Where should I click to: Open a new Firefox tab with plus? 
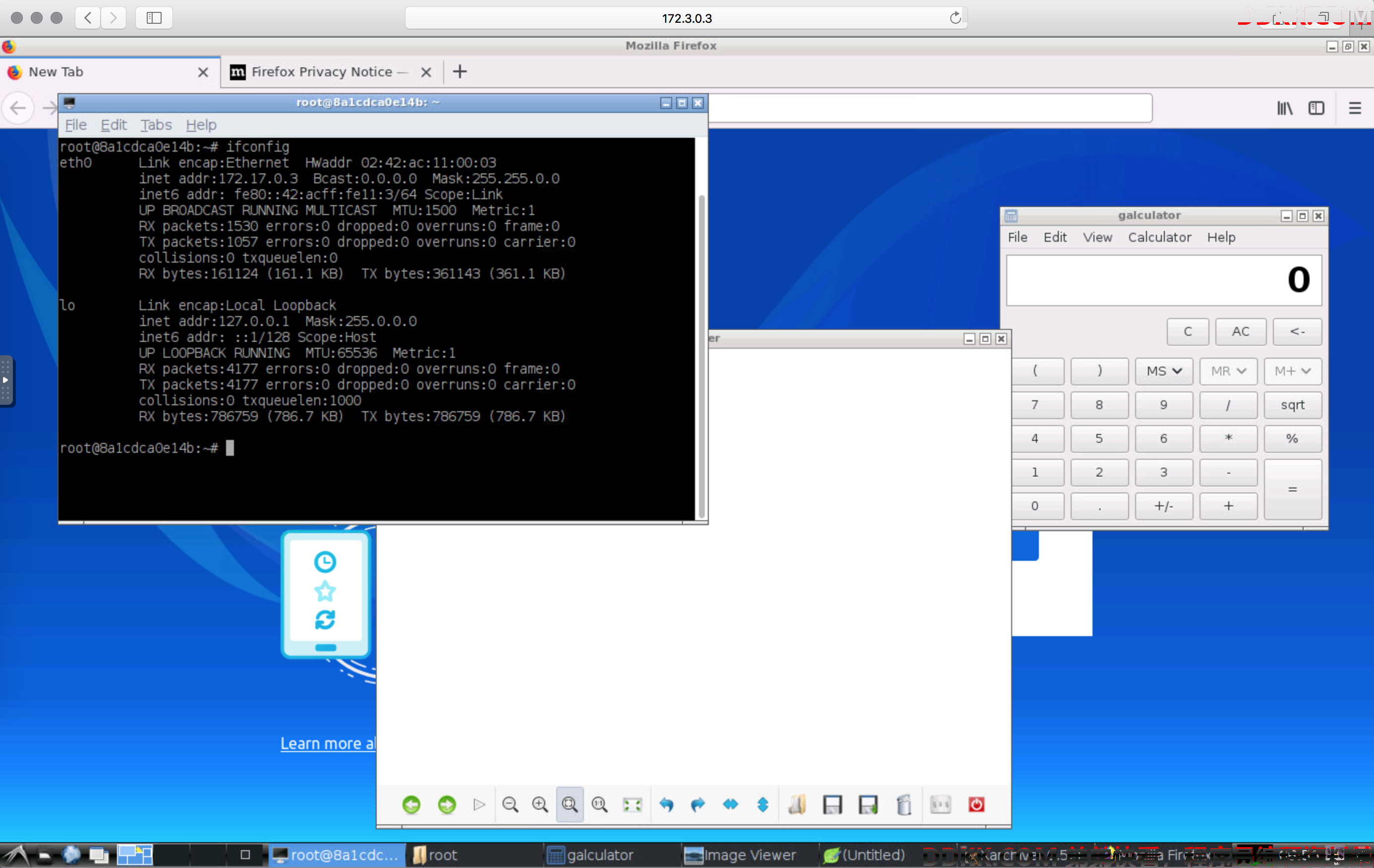[460, 72]
